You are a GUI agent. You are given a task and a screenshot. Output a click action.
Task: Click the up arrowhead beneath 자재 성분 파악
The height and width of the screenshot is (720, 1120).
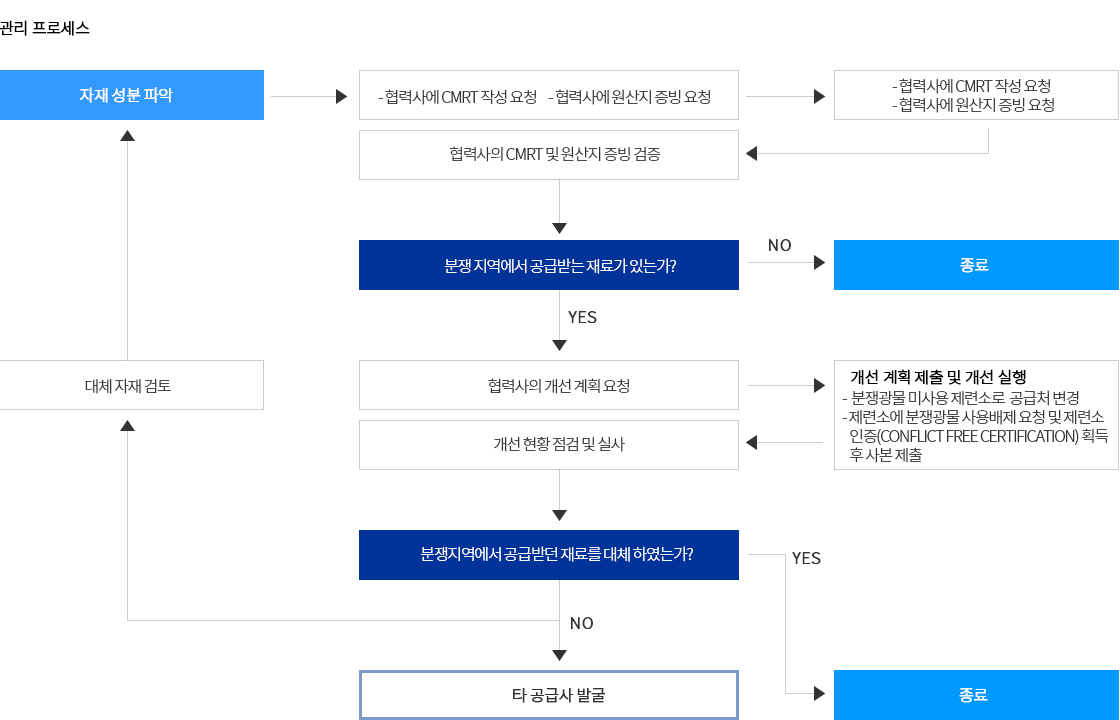tap(127, 135)
